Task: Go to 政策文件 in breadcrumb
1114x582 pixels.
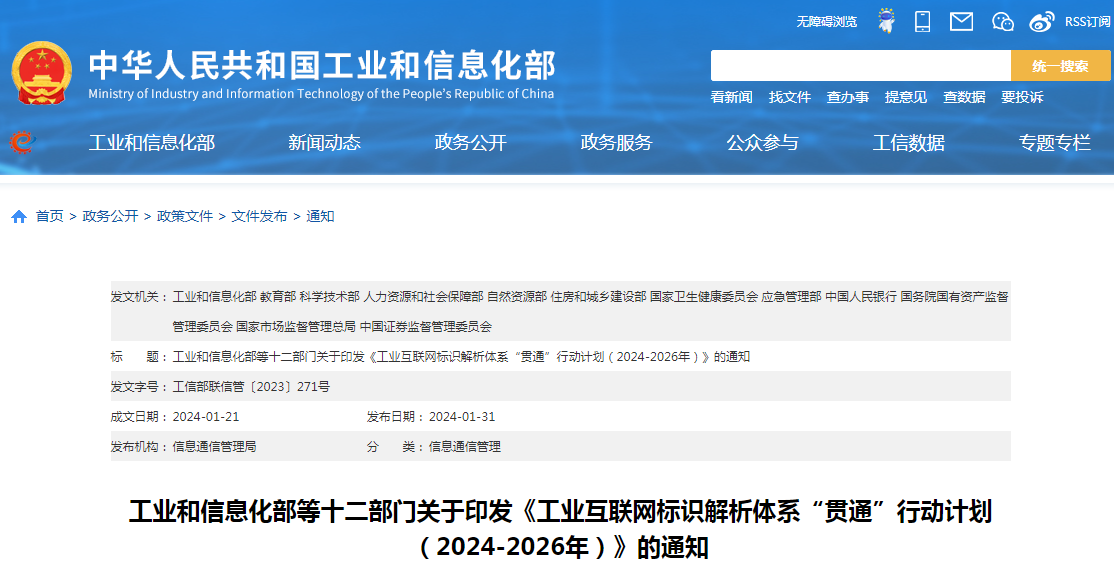Action: (x=185, y=216)
